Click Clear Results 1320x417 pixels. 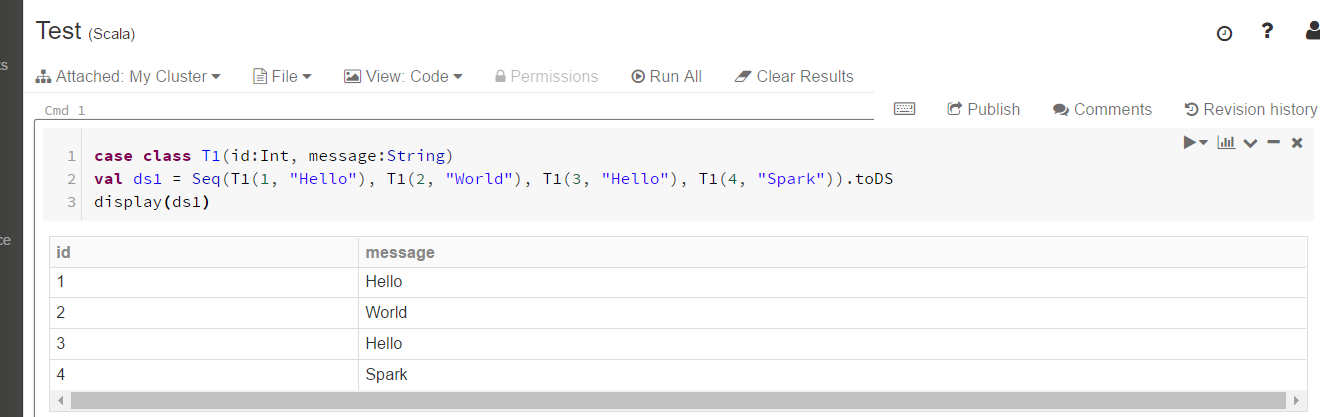click(x=794, y=76)
